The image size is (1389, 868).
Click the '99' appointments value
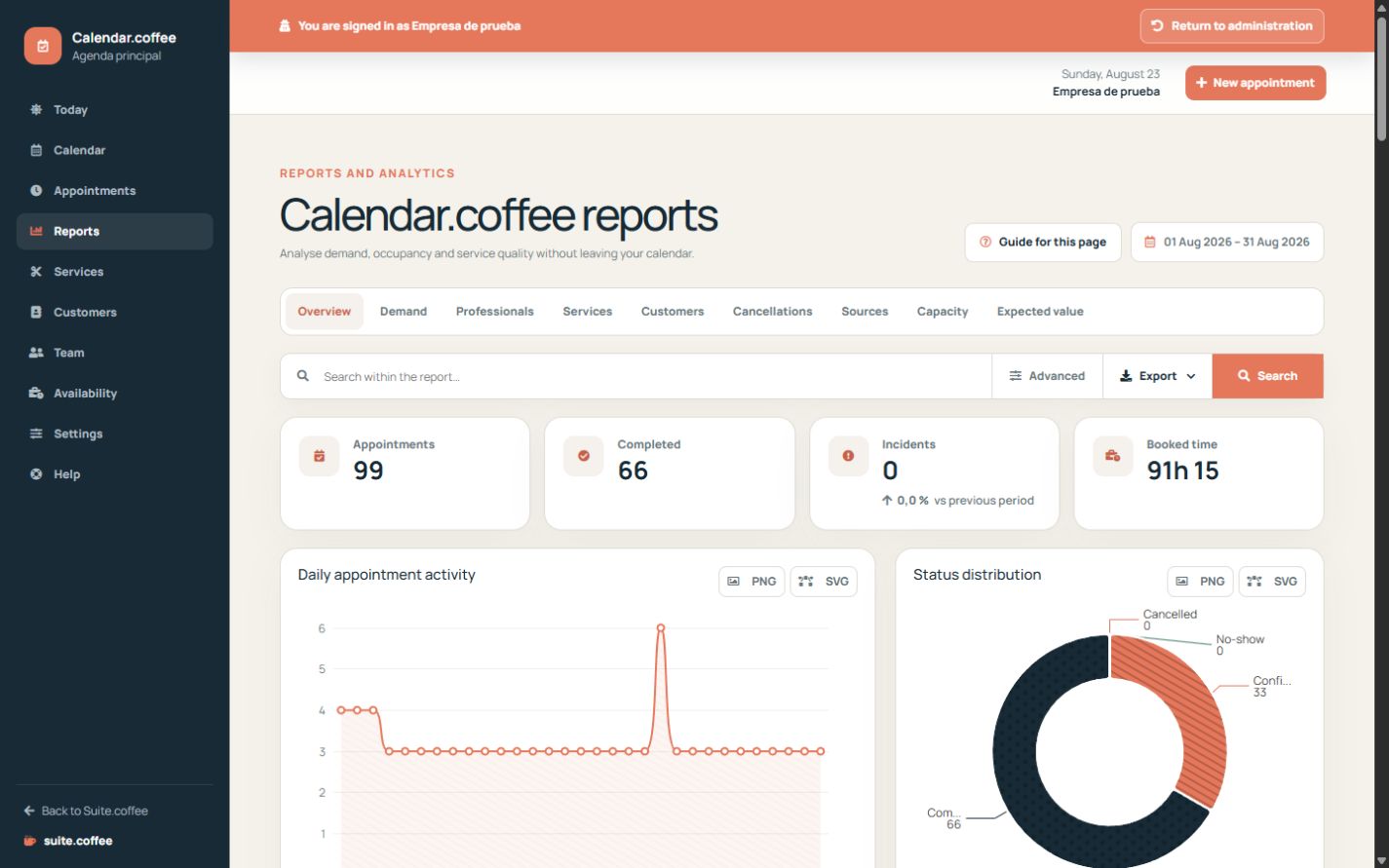click(368, 471)
